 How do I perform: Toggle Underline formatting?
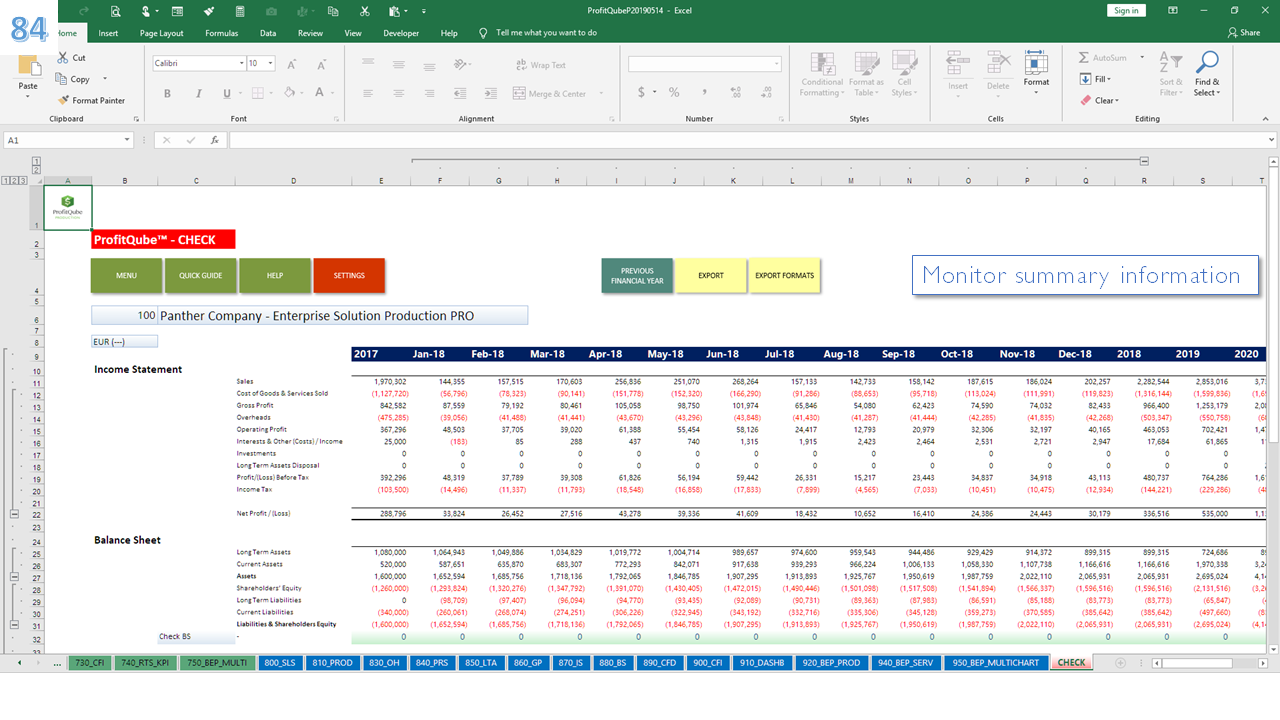[226, 93]
